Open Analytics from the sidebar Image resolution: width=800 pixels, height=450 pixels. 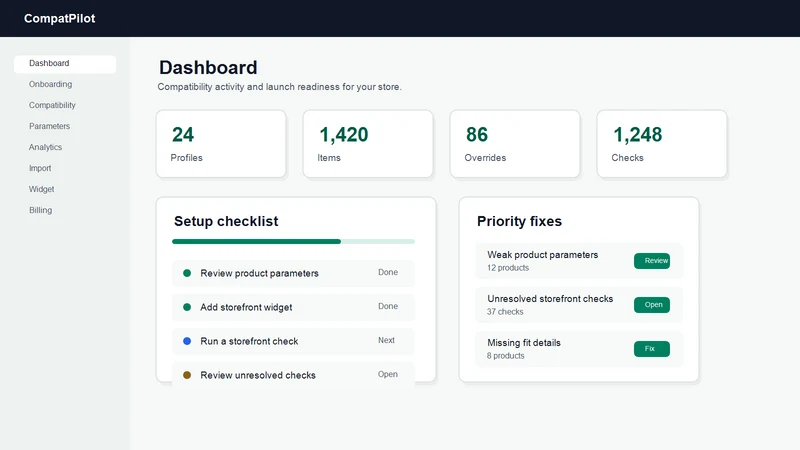[x=45, y=147]
